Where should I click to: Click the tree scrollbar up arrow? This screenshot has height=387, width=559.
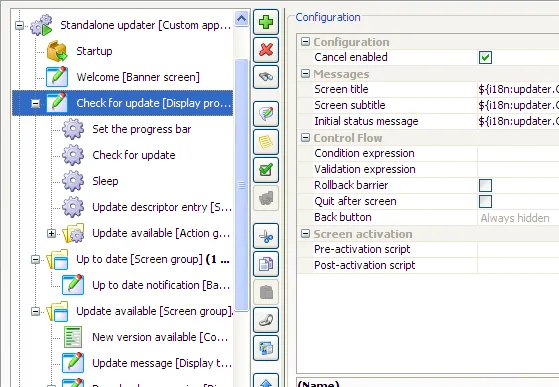(x=242, y=18)
